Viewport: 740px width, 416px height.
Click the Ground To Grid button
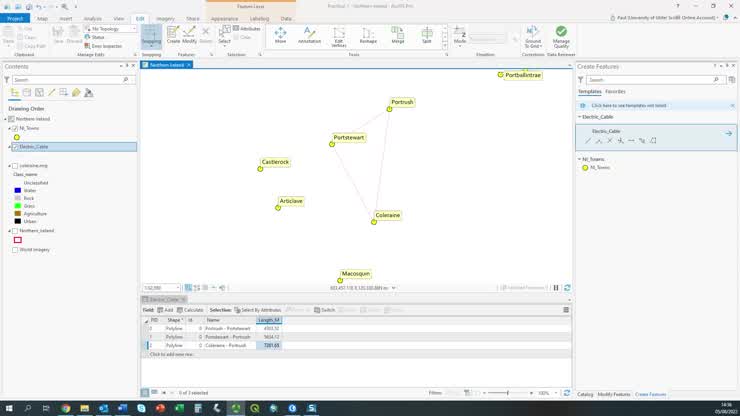click(533, 36)
